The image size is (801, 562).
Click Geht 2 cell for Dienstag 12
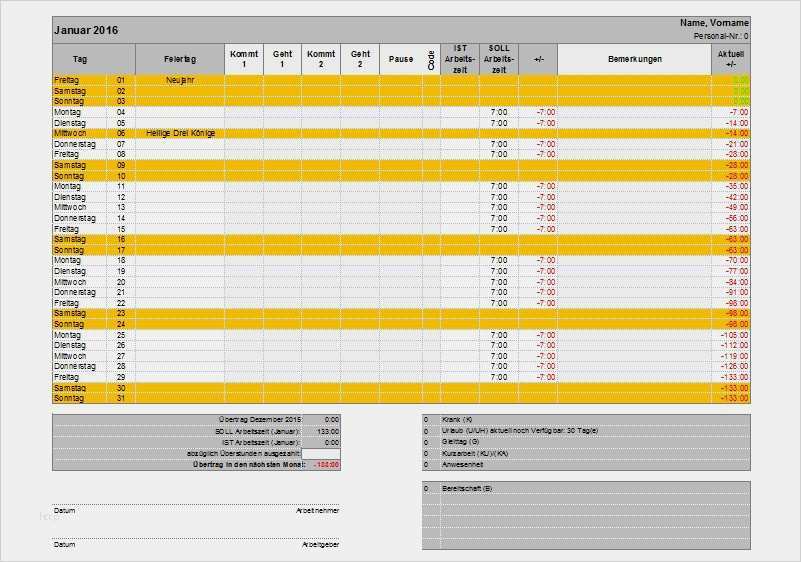point(360,197)
